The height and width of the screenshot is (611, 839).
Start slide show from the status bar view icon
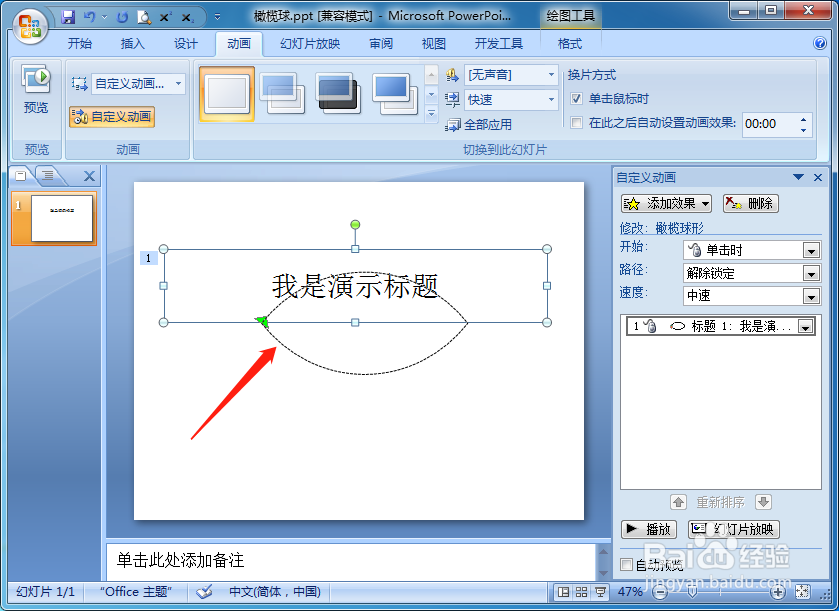click(600, 592)
